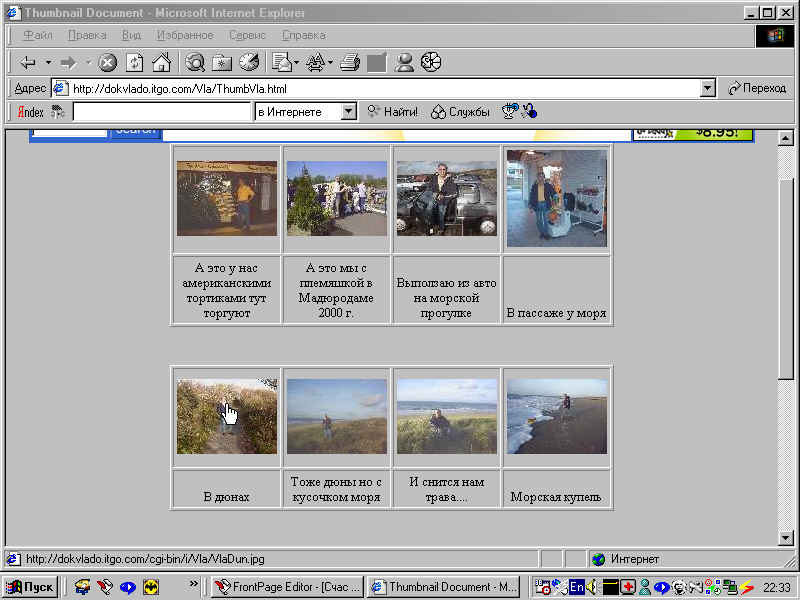
Task: Open the 'В дюнах' dunes thumbnail
Action: 226,416
